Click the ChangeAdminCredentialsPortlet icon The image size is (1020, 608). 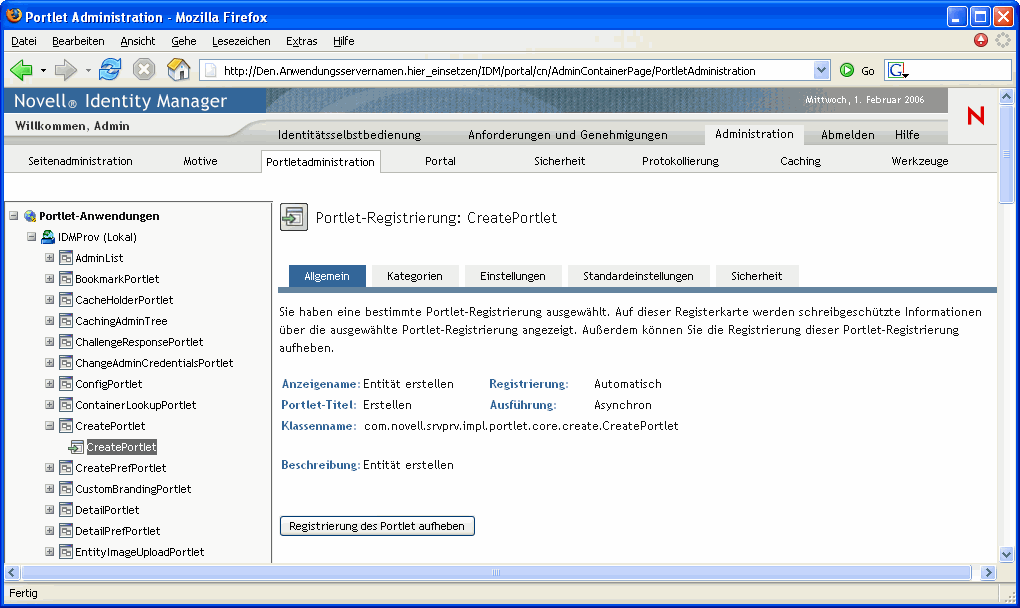[66, 363]
